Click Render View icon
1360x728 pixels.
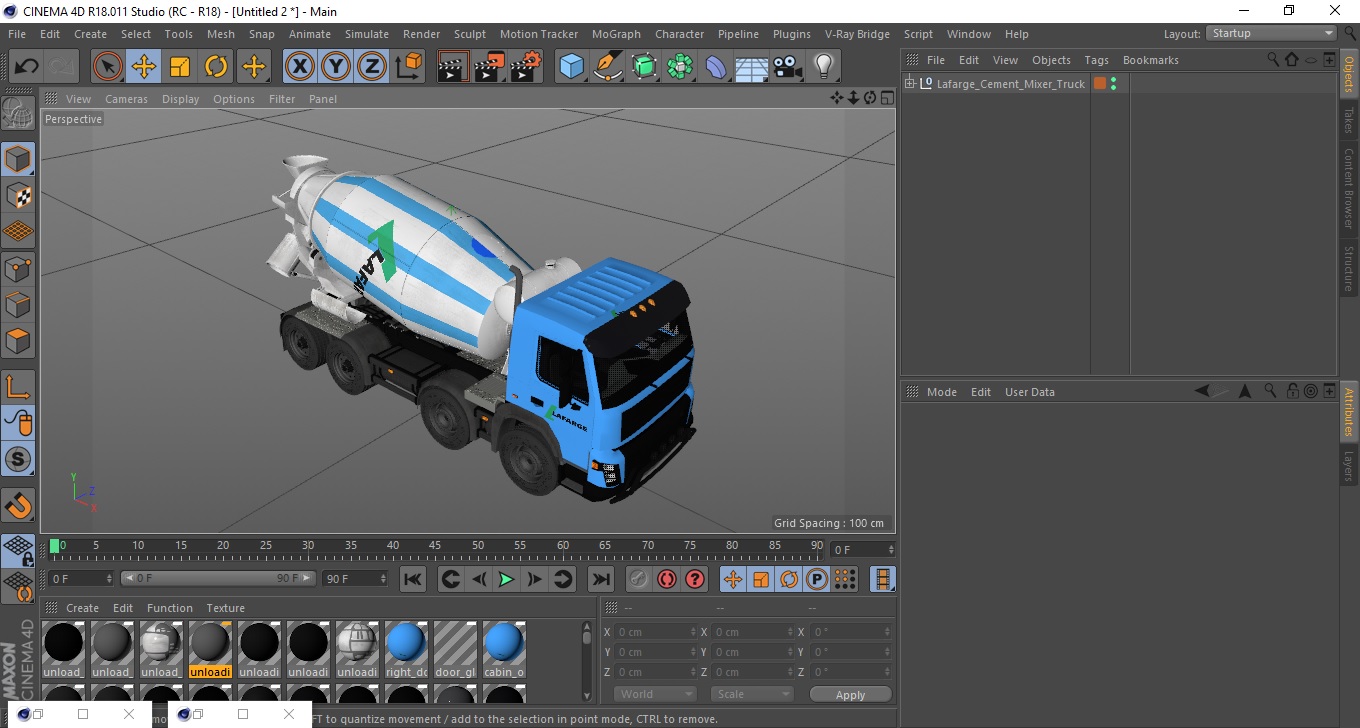[453, 67]
